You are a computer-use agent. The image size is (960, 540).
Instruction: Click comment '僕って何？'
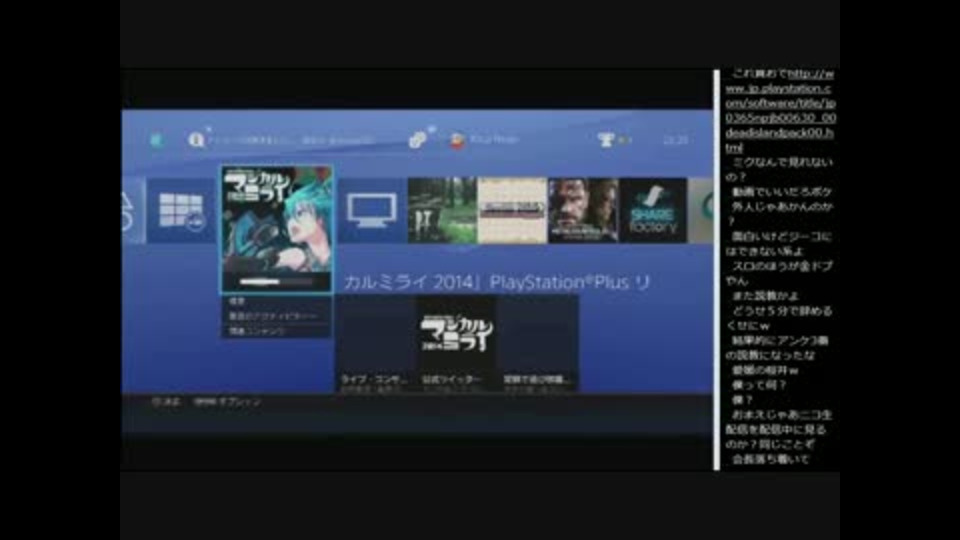coord(759,385)
